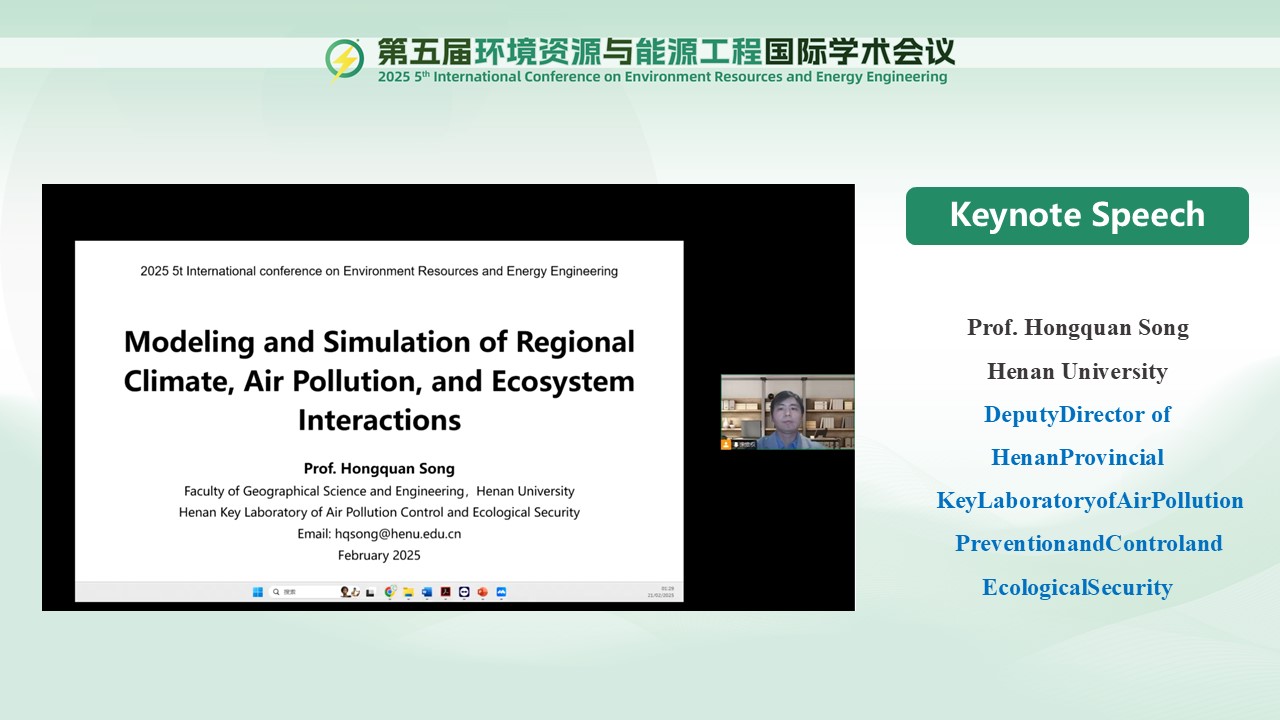Click the Task View taskbar icon
1280x720 pixels.
pyautogui.click(x=370, y=592)
